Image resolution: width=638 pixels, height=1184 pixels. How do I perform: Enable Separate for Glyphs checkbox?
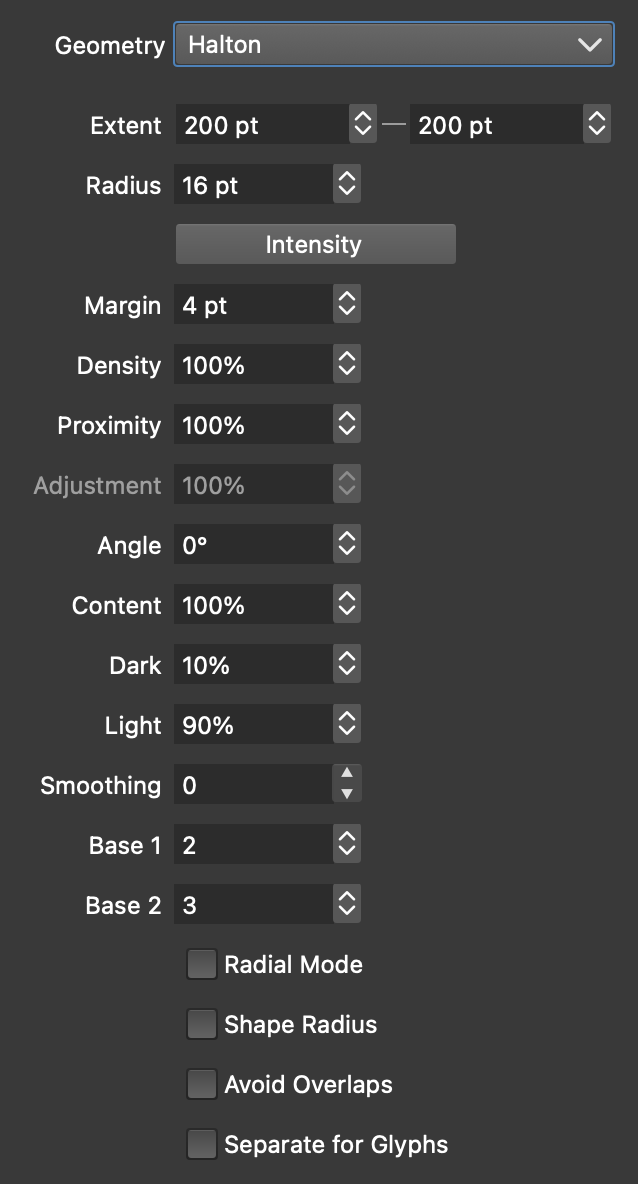coord(202,1145)
